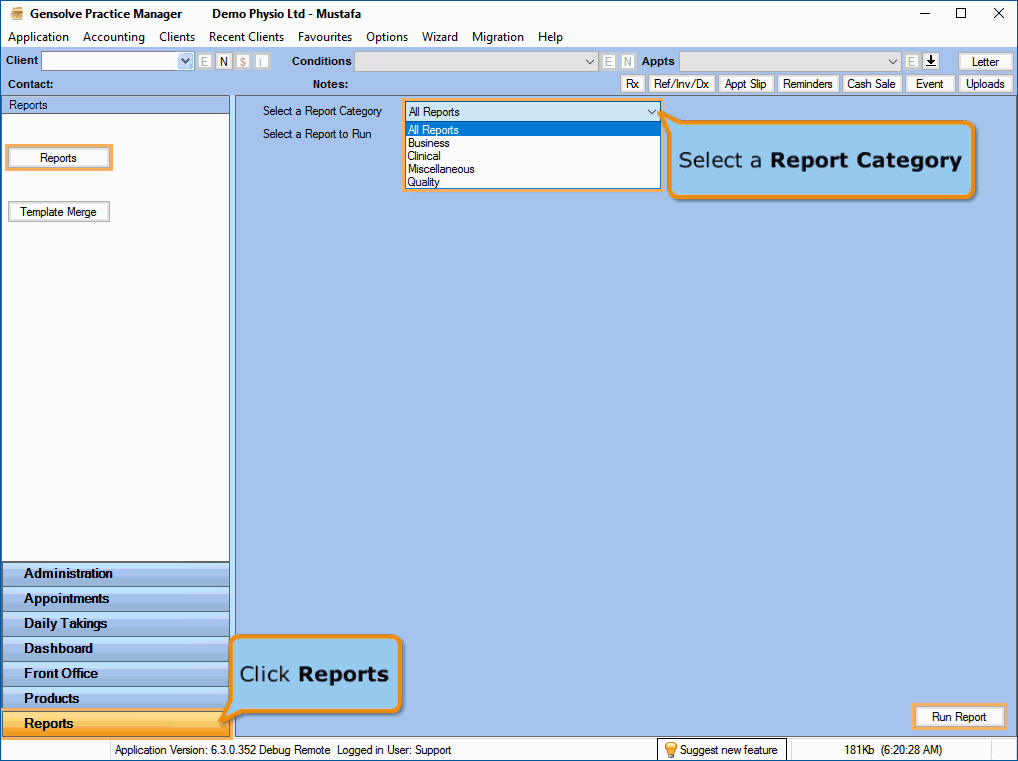Click the Client N button

click(x=224, y=61)
